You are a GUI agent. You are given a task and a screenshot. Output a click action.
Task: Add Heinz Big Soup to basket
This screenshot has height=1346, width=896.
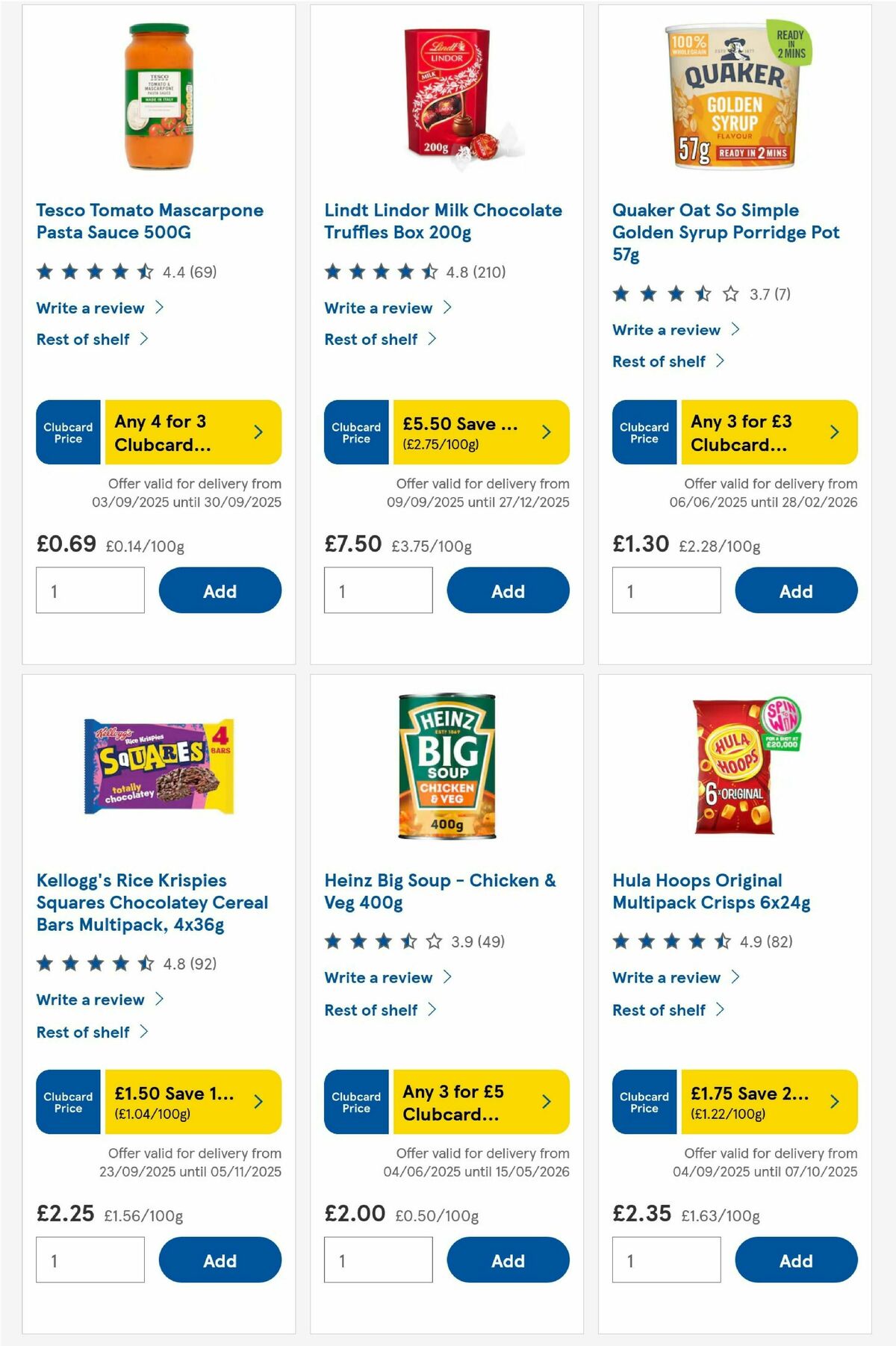pos(508,1260)
